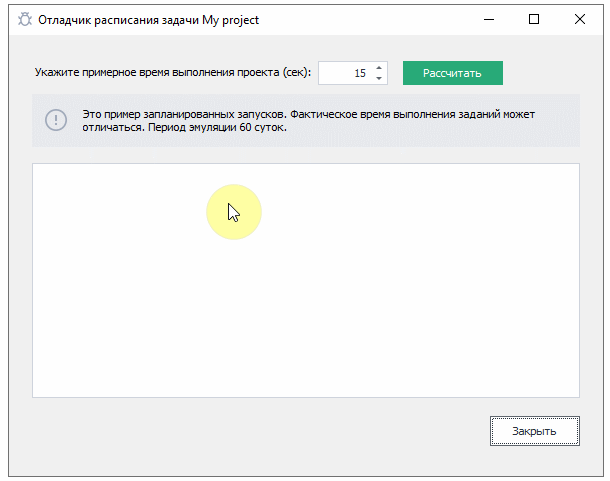The height and width of the screenshot is (481, 610).
Task: Click the (сек) part of the label
Action: (x=296, y=72)
